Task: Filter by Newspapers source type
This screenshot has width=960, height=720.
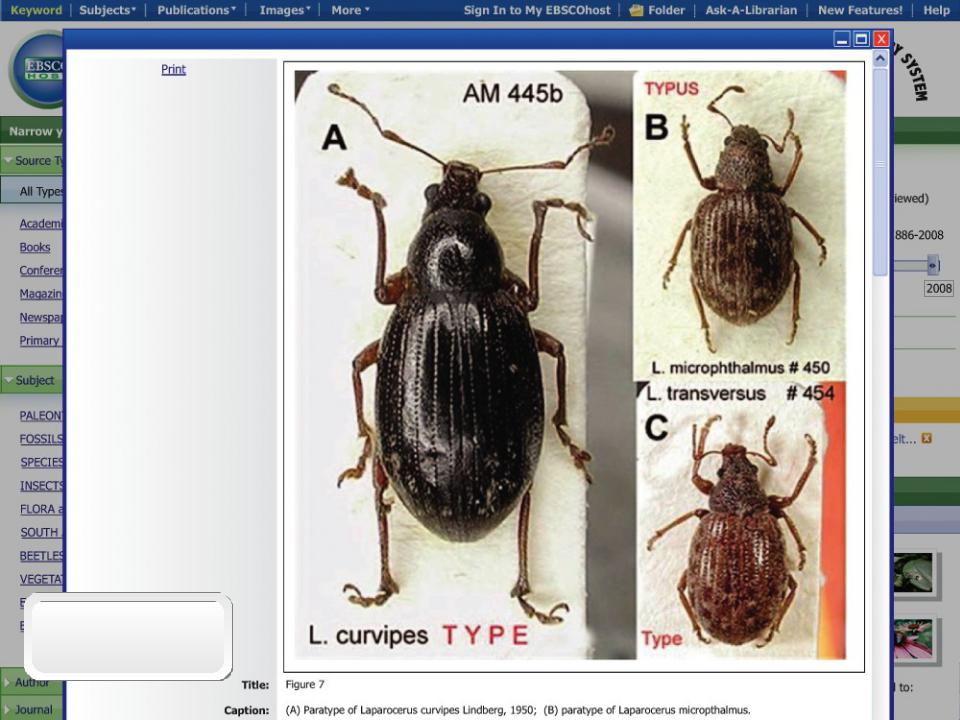Action: pyautogui.click(x=41, y=317)
